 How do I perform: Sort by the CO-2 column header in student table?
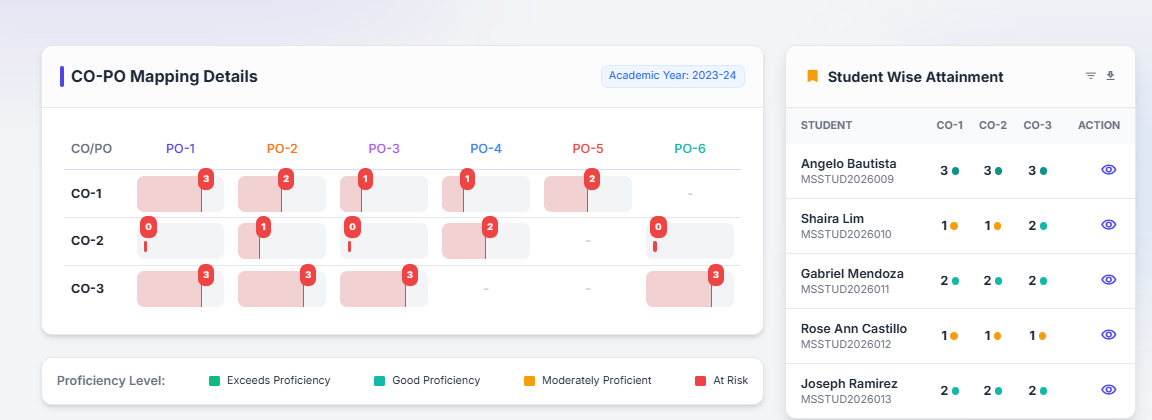993,125
